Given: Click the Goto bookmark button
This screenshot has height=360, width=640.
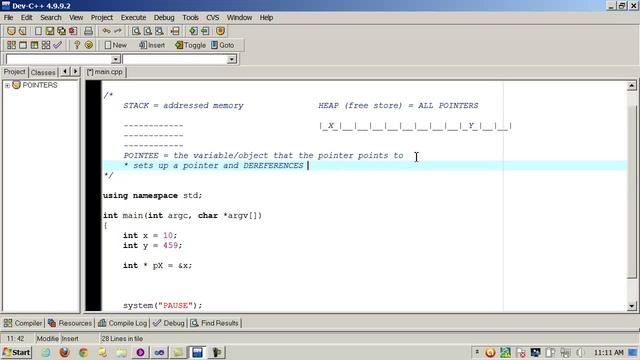Looking at the screenshot, I should (223, 45).
